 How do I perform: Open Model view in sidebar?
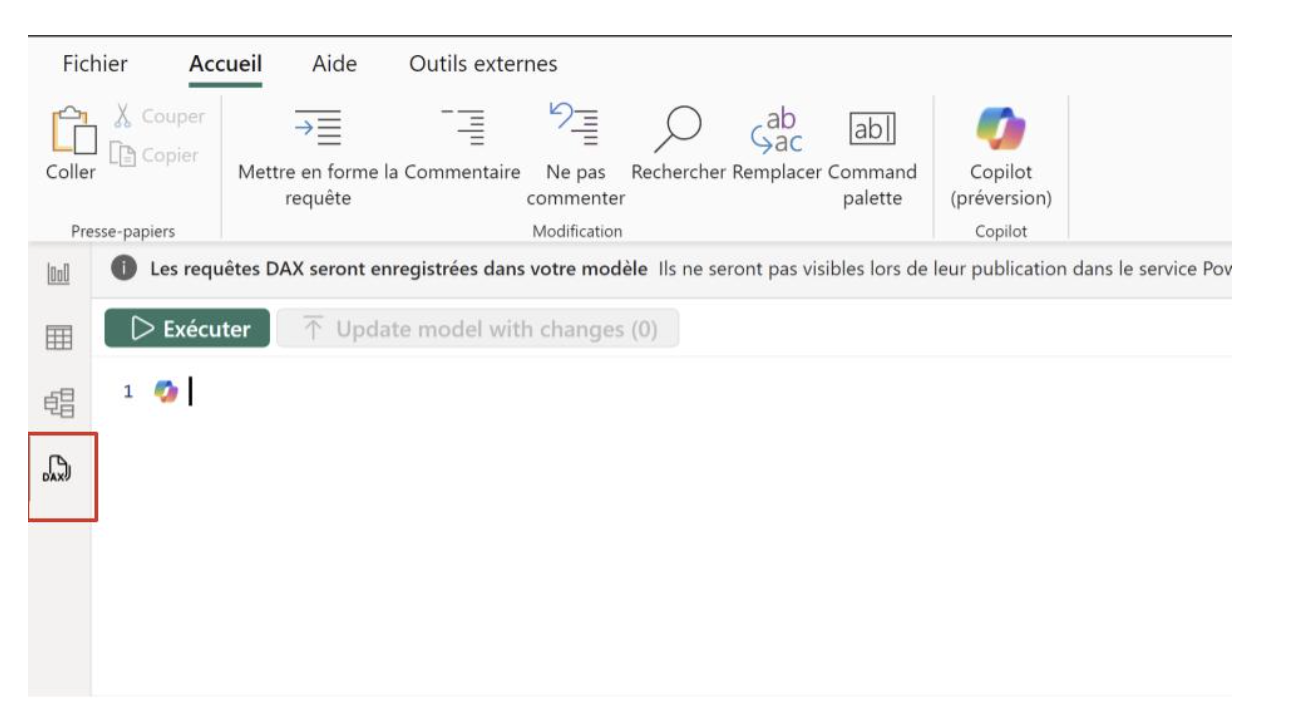(x=59, y=402)
